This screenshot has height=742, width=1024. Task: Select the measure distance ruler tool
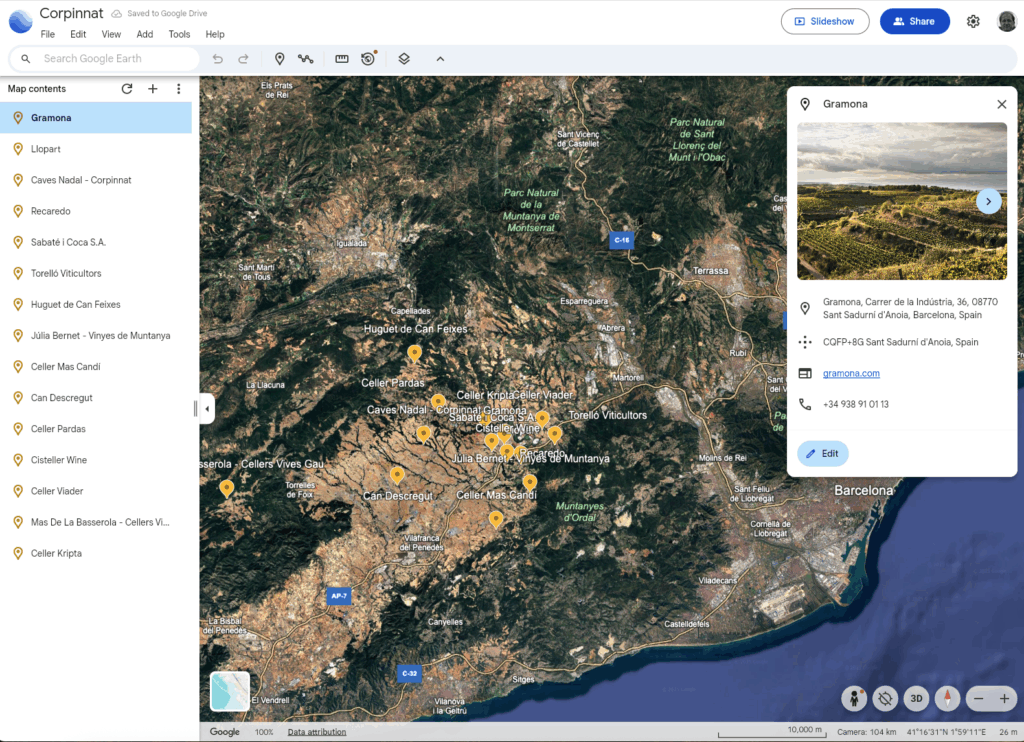tap(342, 59)
